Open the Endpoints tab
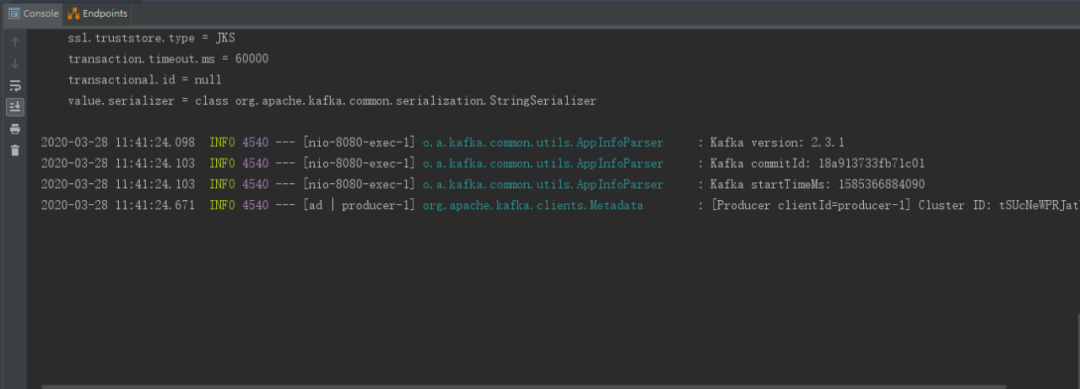 pyautogui.click(x=97, y=13)
